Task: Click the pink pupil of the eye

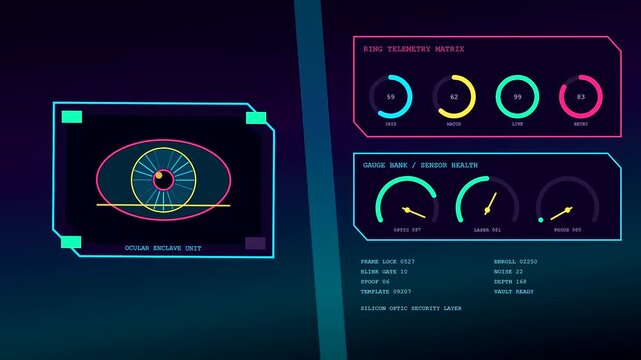Action: (x=164, y=180)
